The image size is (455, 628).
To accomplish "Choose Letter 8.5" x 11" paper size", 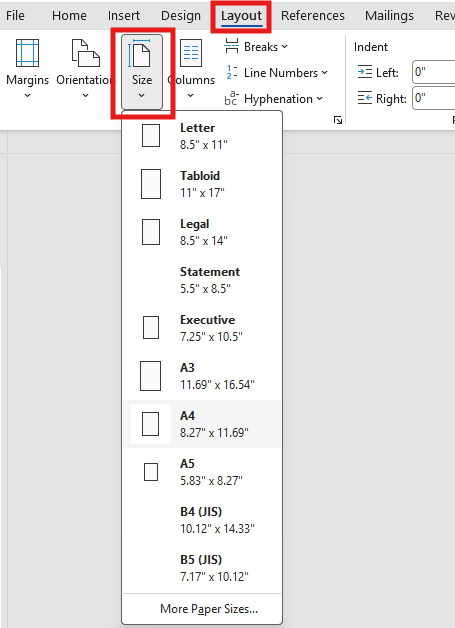I will tap(202, 136).
